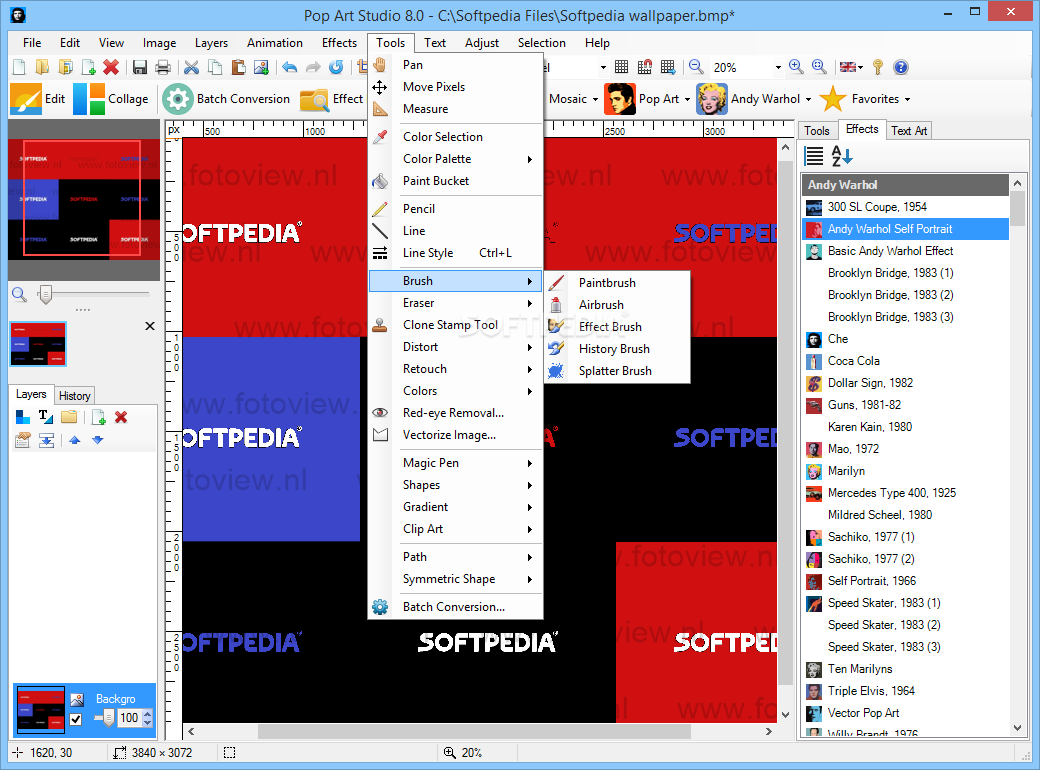Click the Zoom to Fit magnifier icon
1040x770 pixels.
click(x=819, y=67)
